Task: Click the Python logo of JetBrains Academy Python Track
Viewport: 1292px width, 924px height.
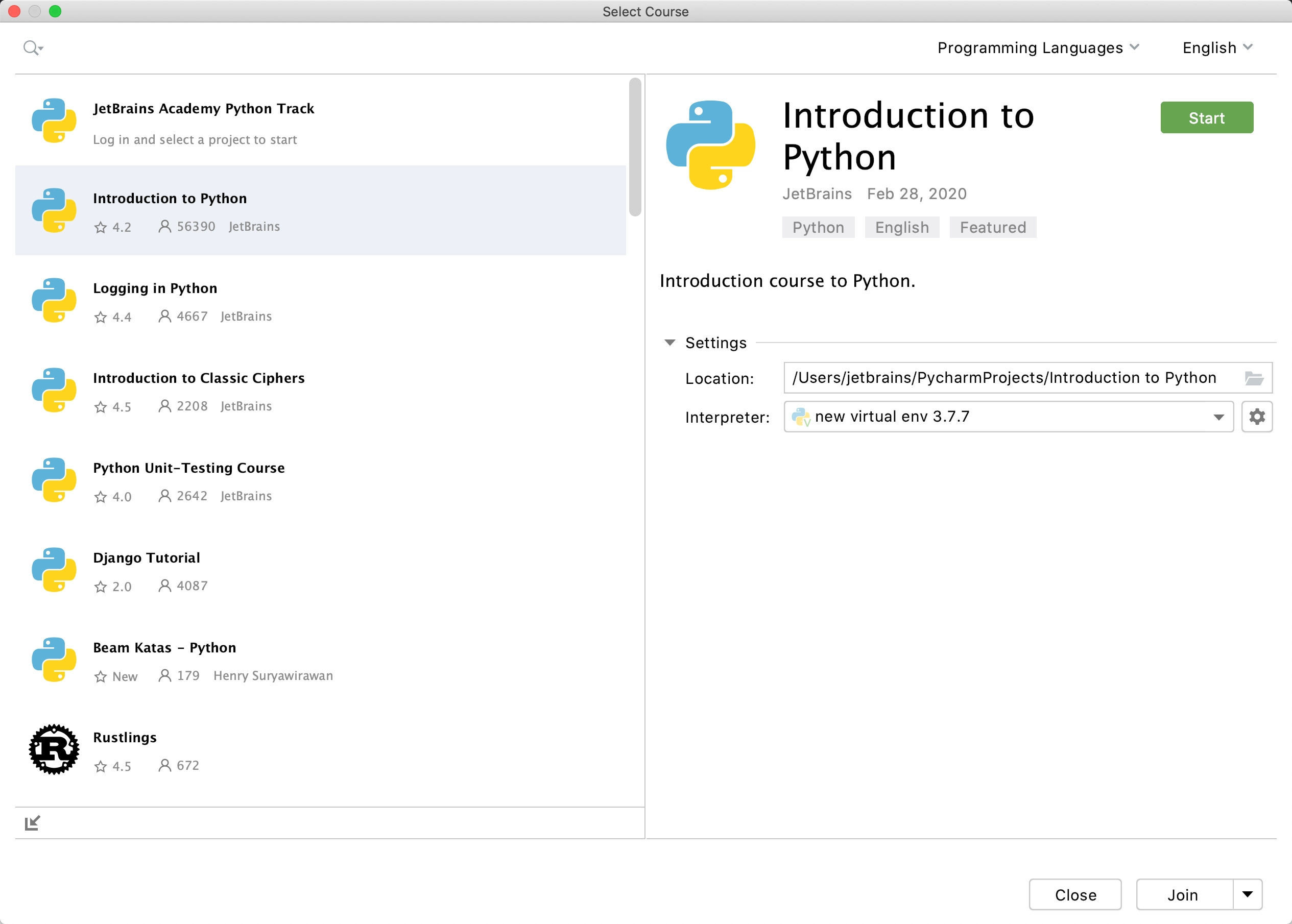Action: click(x=54, y=120)
